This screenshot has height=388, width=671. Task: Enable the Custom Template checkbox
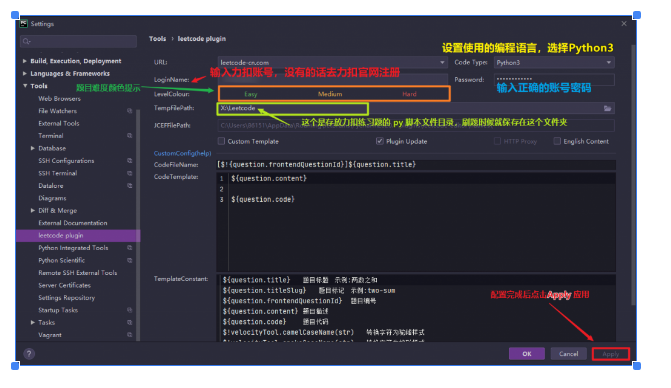tap(221, 141)
